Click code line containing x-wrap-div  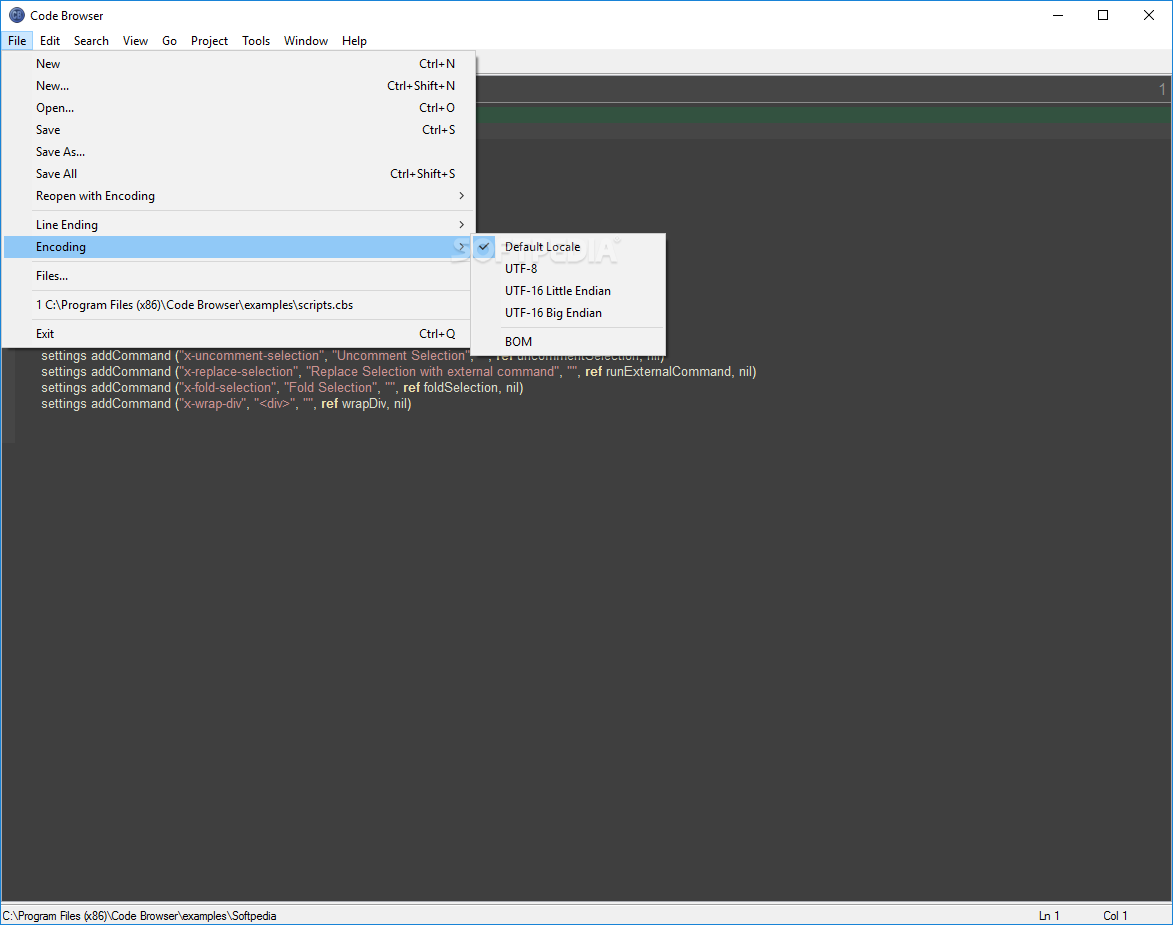[226, 403]
